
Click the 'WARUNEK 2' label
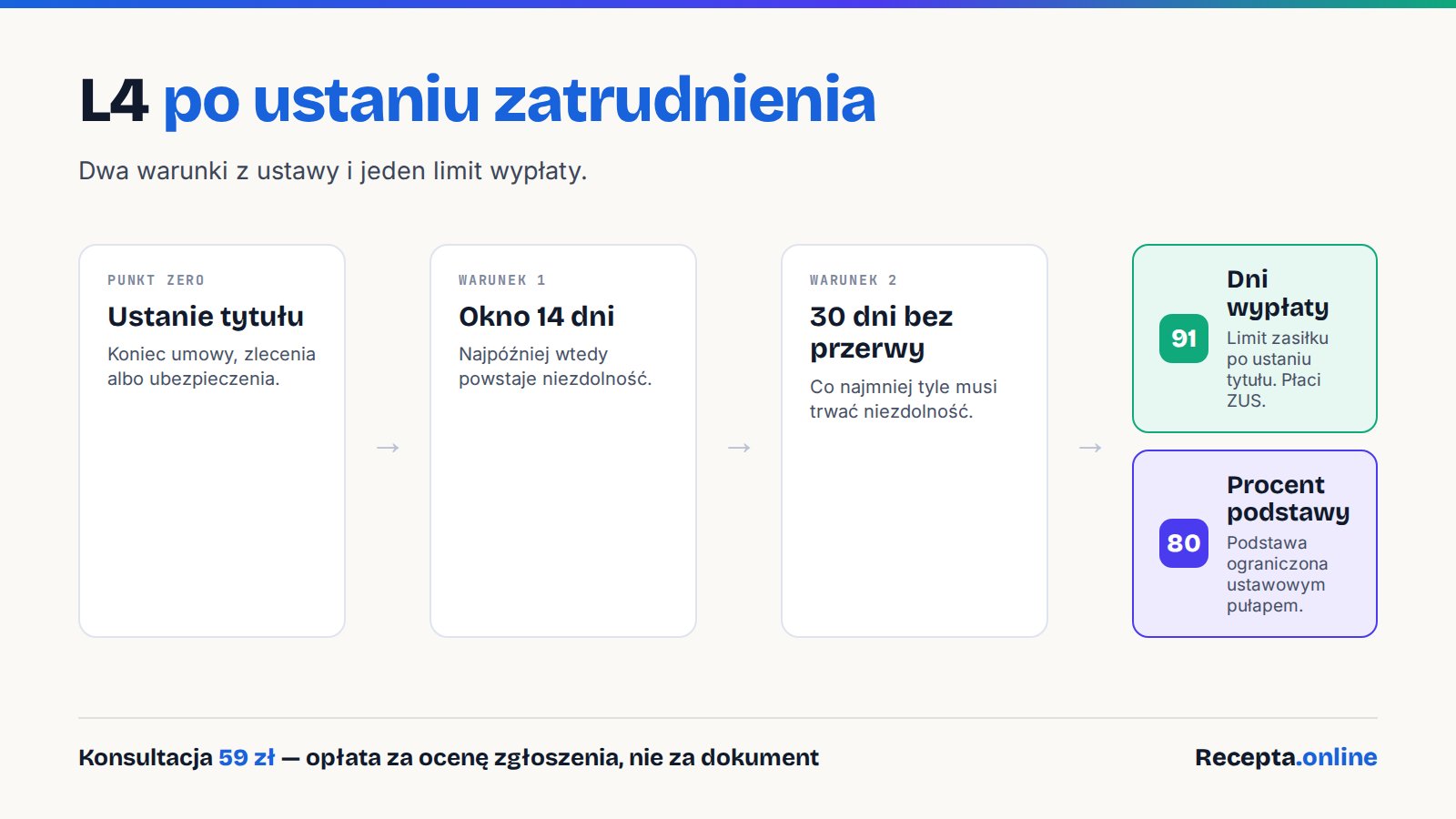click(854, 280)
